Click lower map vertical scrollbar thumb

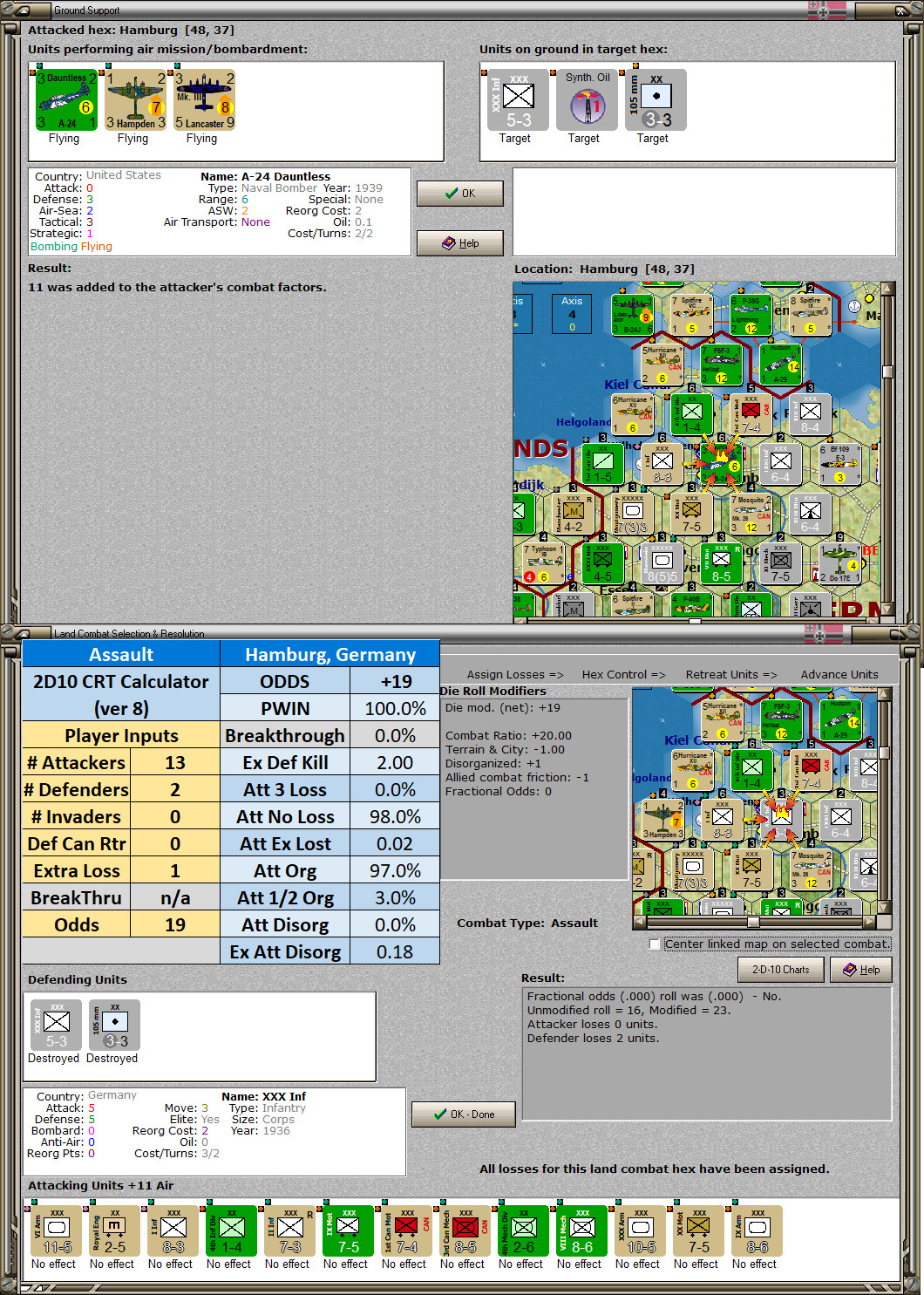pyautogui.click(x=885, y=753)
